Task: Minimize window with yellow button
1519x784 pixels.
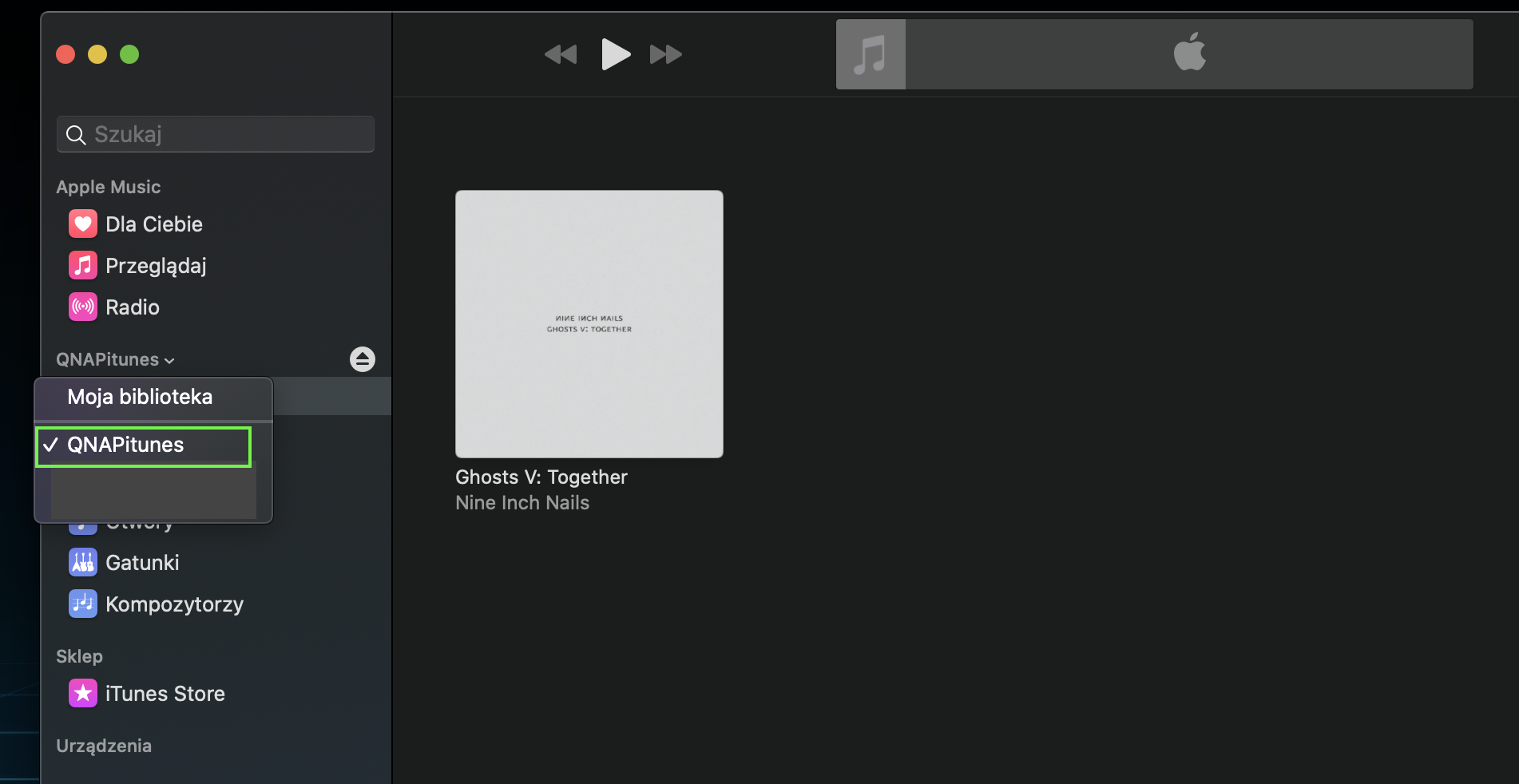Action: (97, 54)
